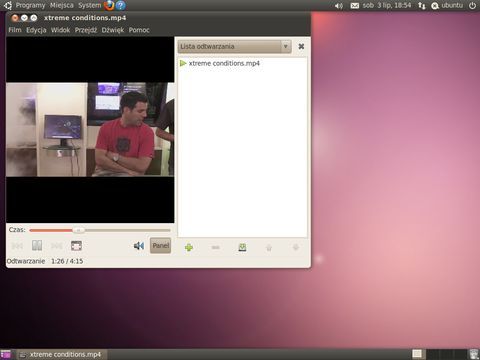Screen dimensions: 480x360
Task: Open the trash icon in bottom panel
Action: (x=474, y=354)
